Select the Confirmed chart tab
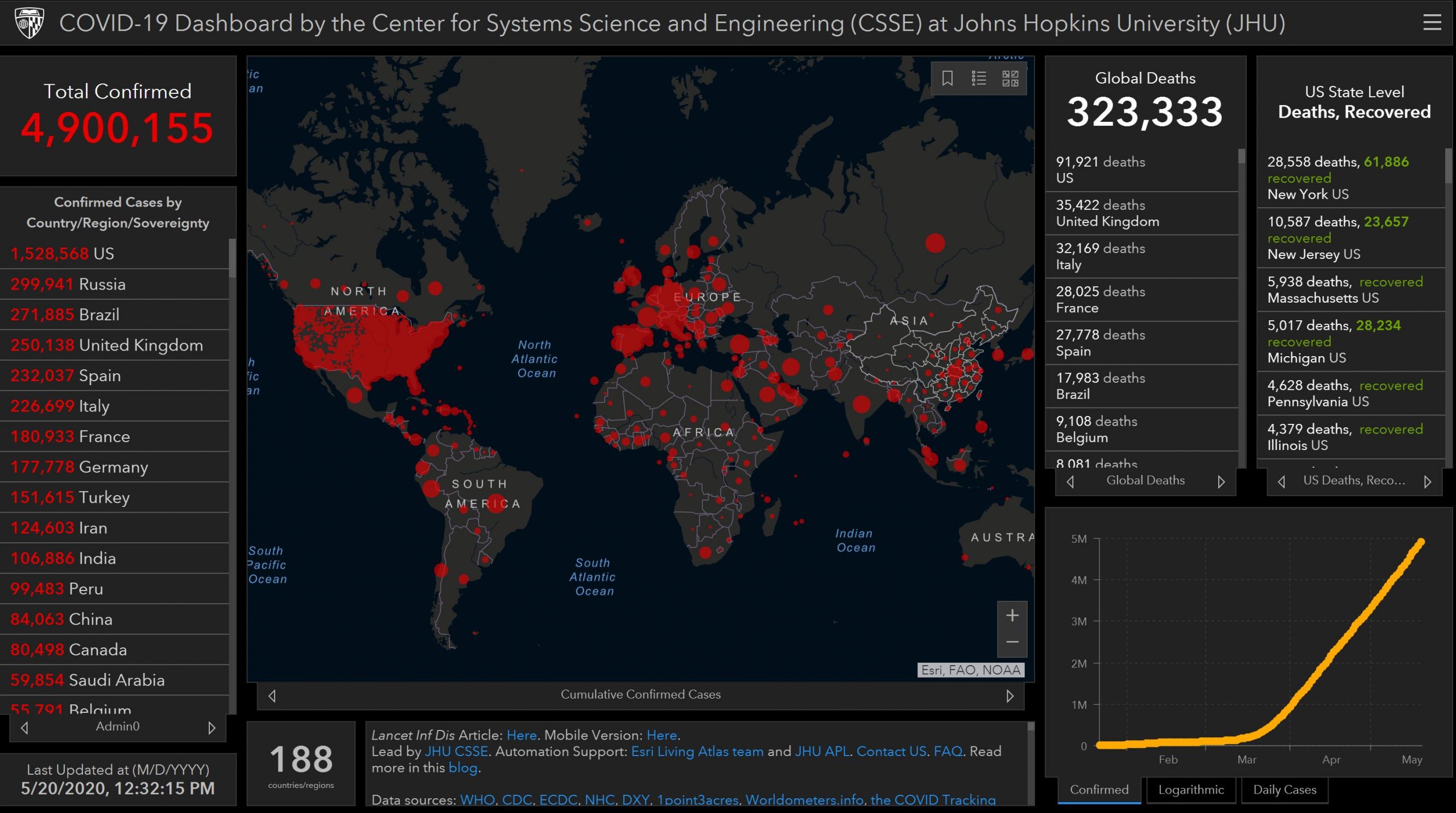 (x=1099, y=790)
